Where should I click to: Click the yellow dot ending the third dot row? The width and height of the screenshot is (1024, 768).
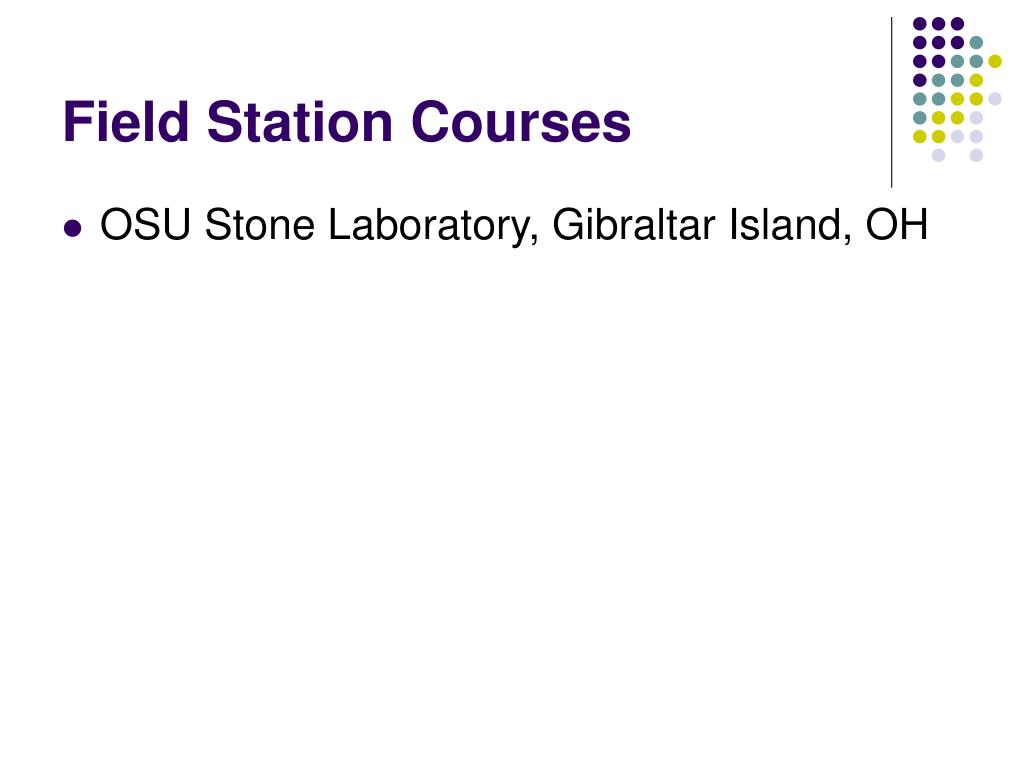point(995,61)
